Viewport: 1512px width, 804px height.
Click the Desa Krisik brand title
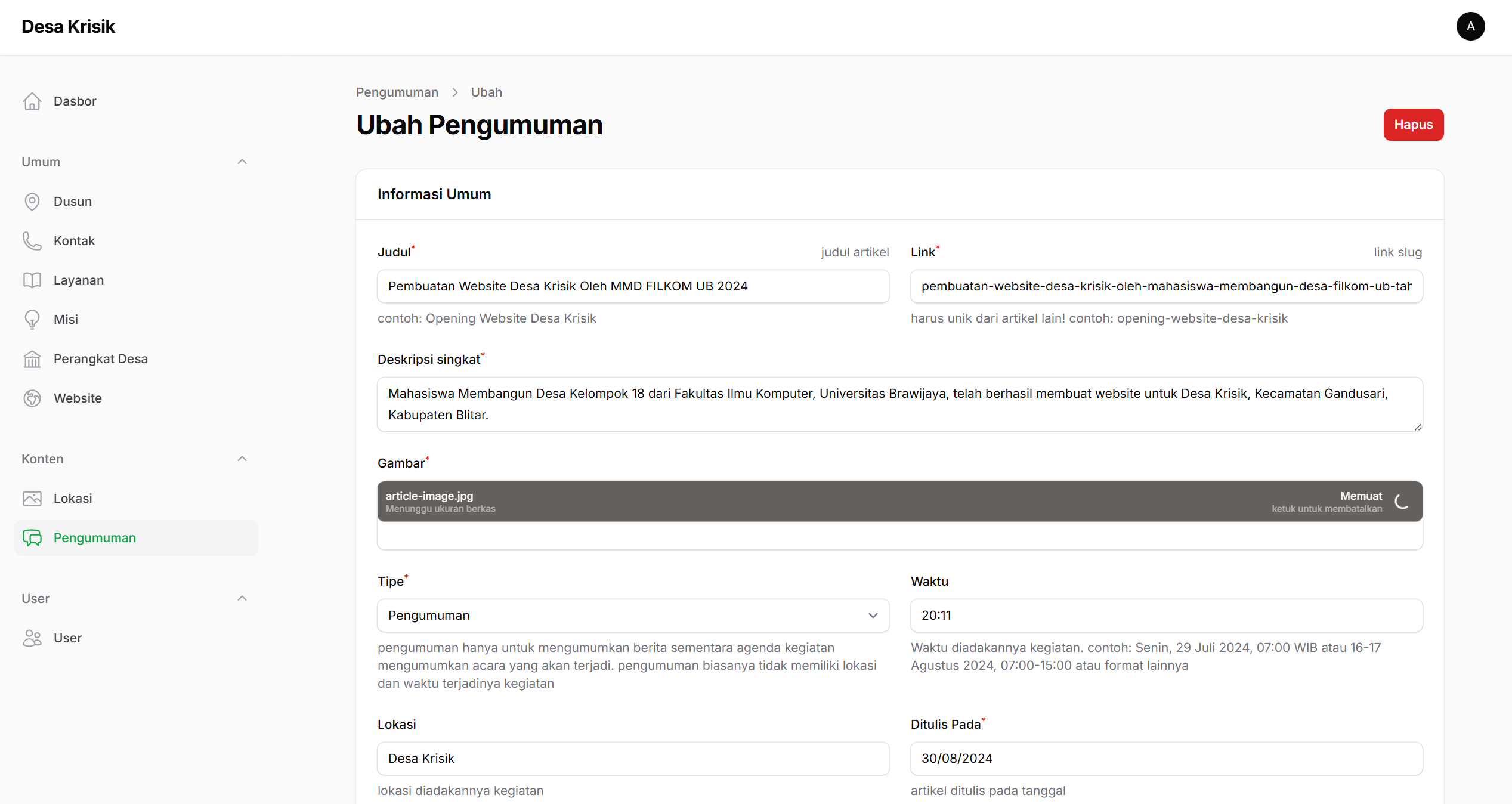[x=68, y=26]
